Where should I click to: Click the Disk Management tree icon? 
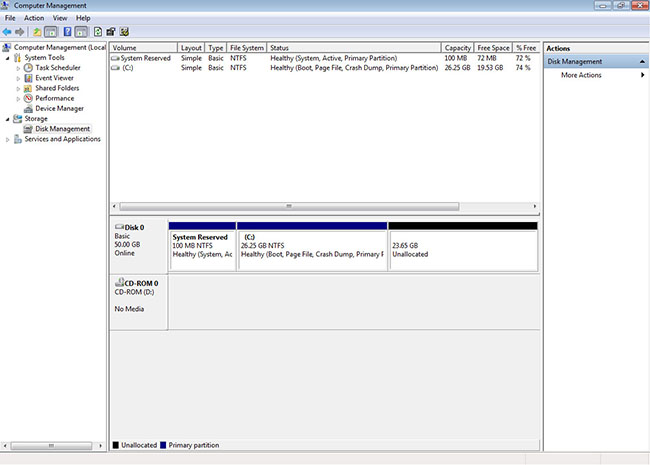point(28,129)
